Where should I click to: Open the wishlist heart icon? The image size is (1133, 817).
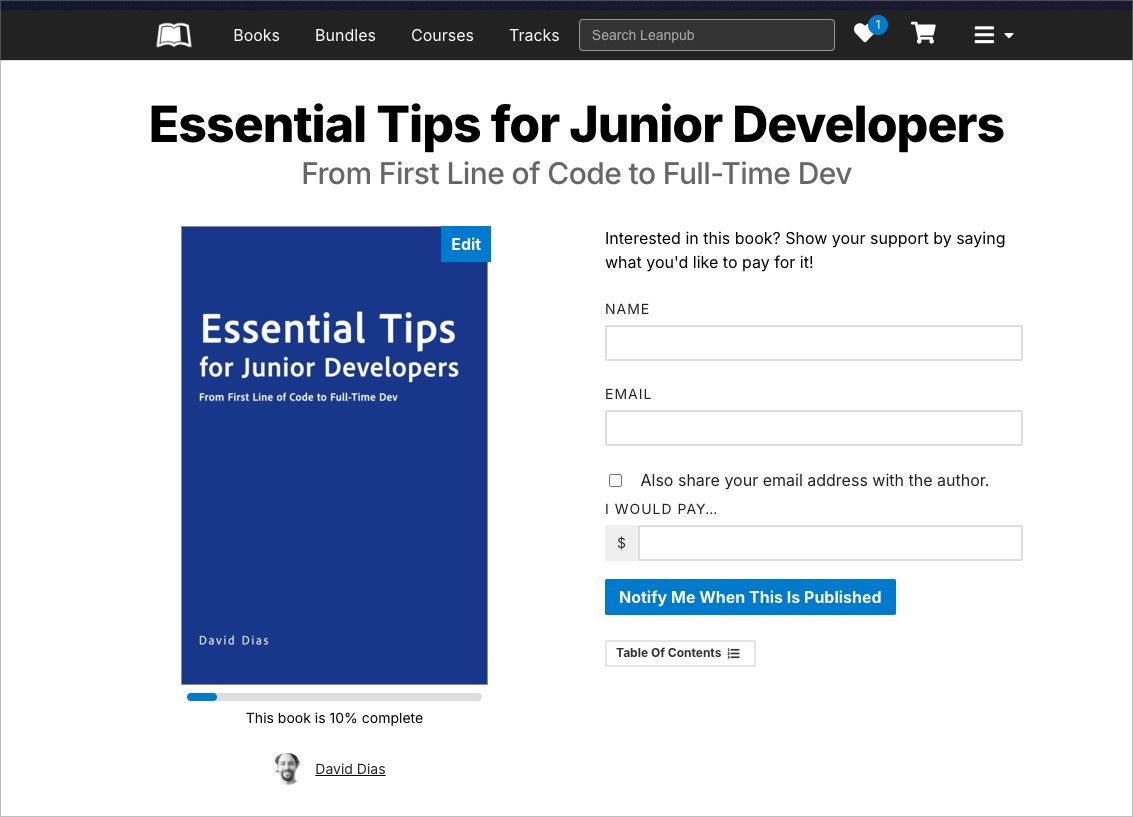(x=863, y=34)
